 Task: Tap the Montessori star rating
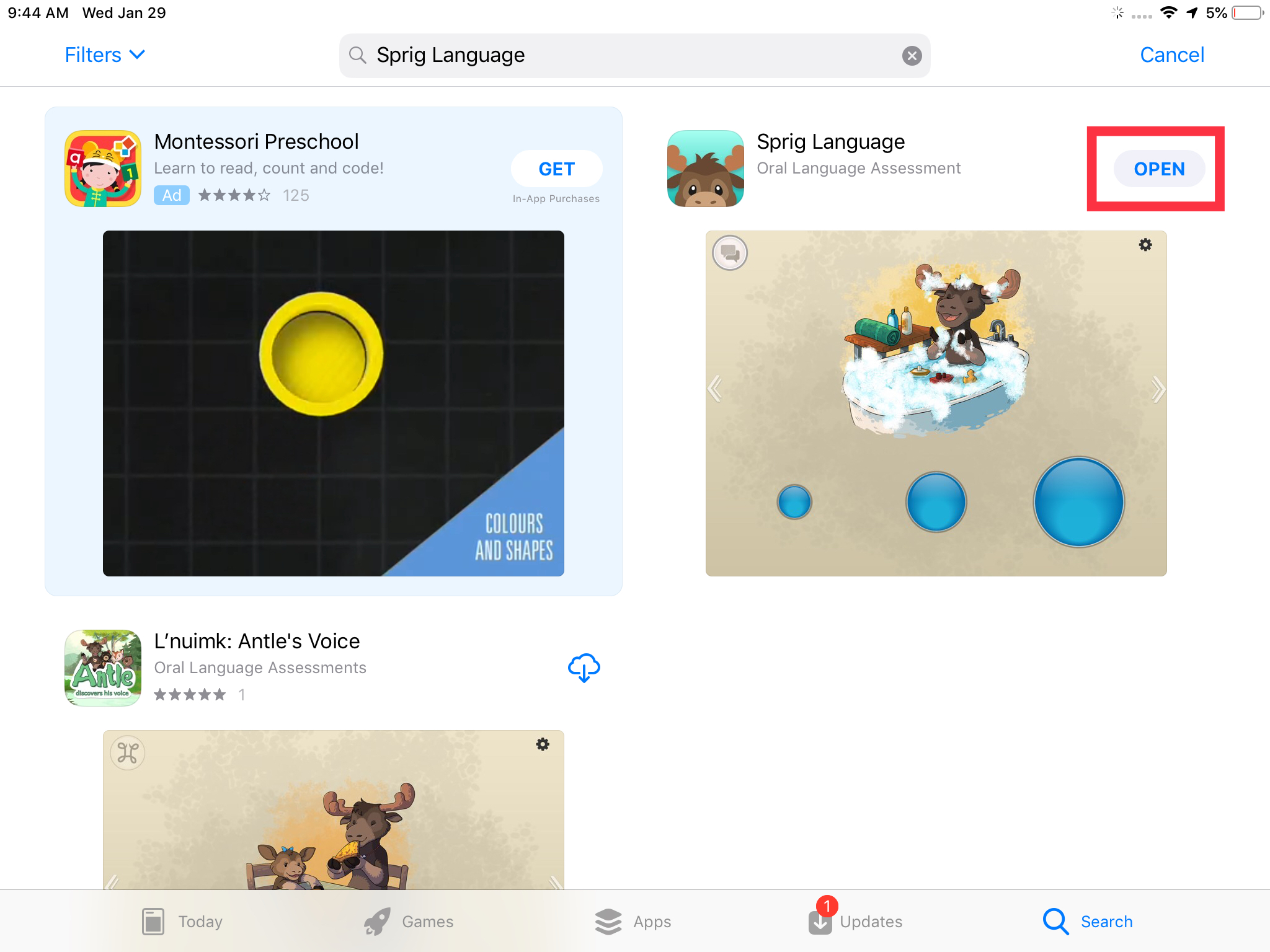click(x=234, y=195)
